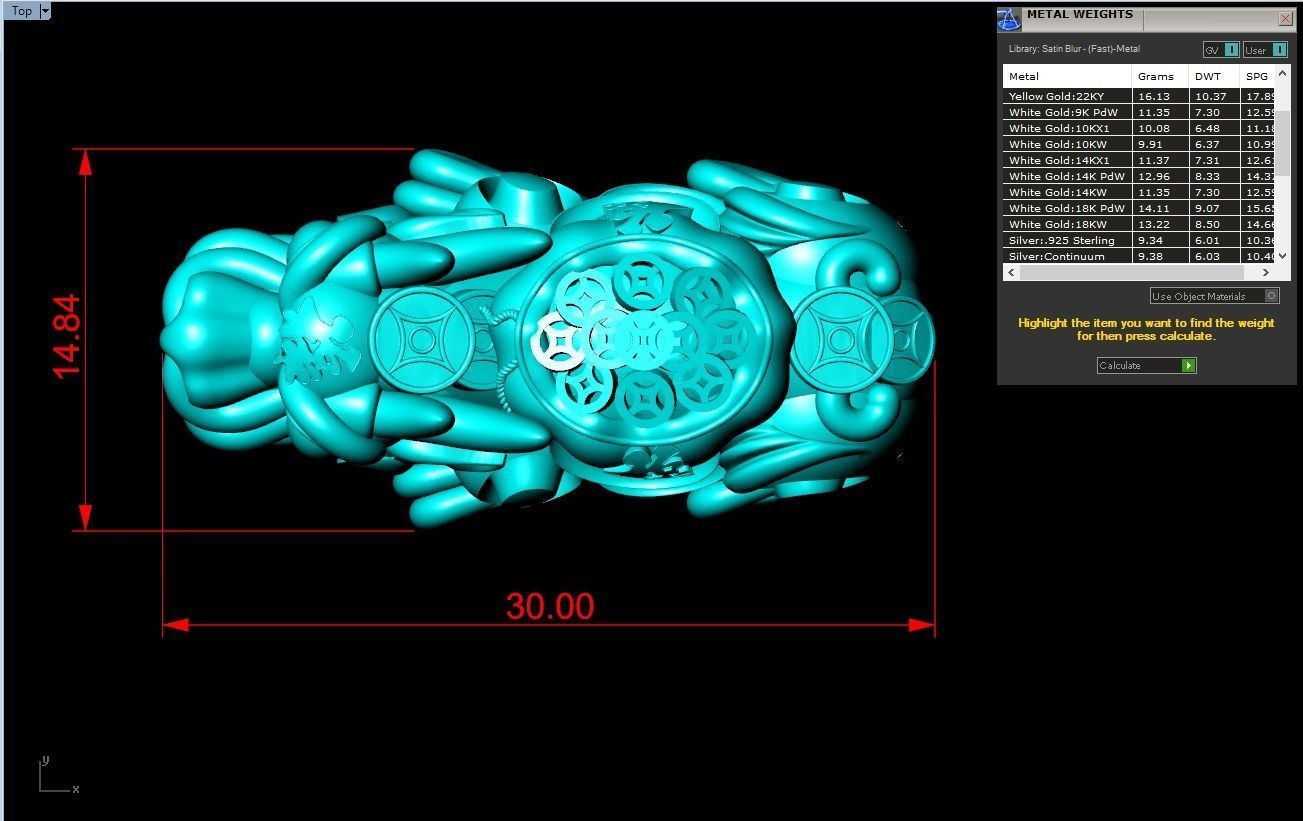Select the Silver:Continuum row

tap(1139, 256)
